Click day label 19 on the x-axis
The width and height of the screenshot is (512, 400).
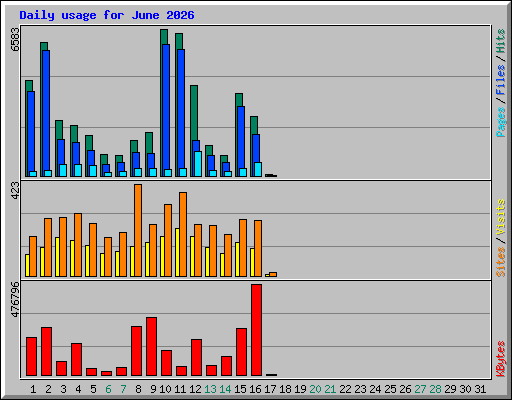pyautogui.click(x=300, y=389)
